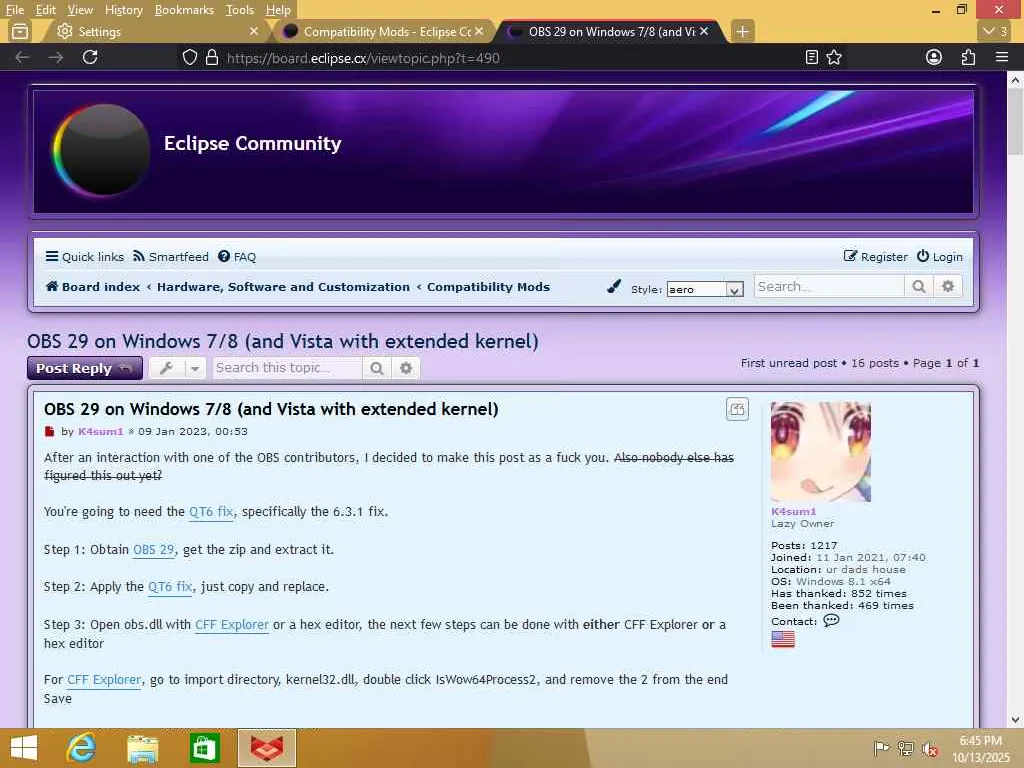Click the Register link
The height and width of the screenshot is (768, 1024).
(875, 257)
